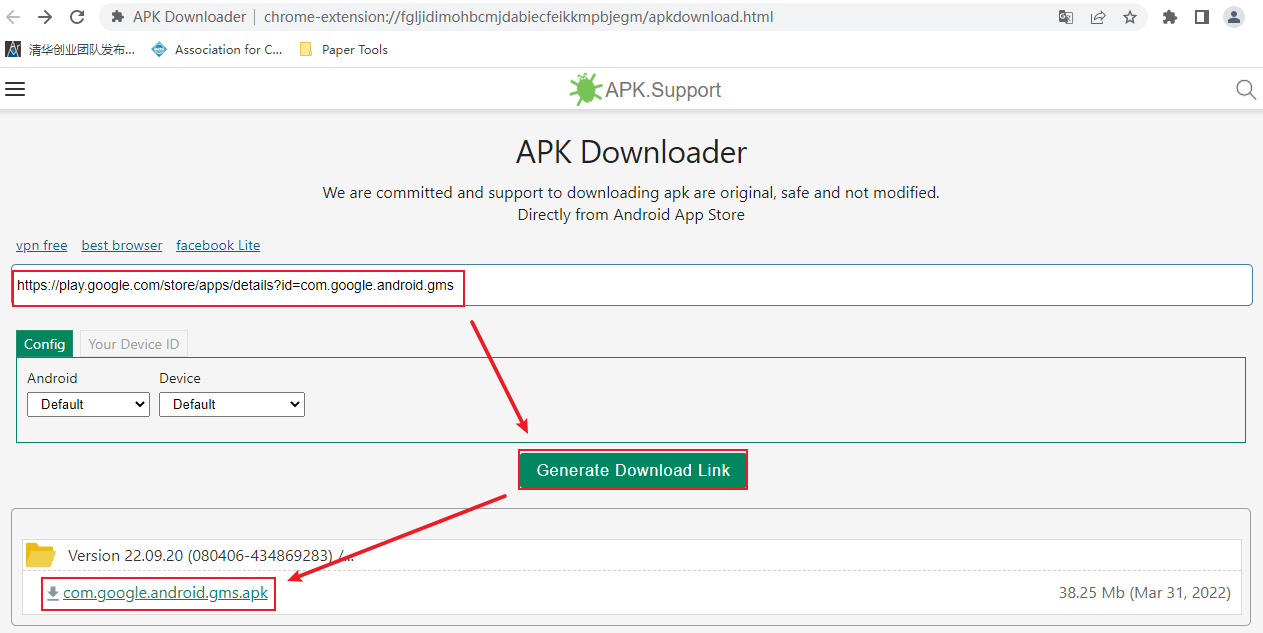Download com.google.android.gms.apk link
This screenshot has height=633, width=1263.
click(165, 593)
